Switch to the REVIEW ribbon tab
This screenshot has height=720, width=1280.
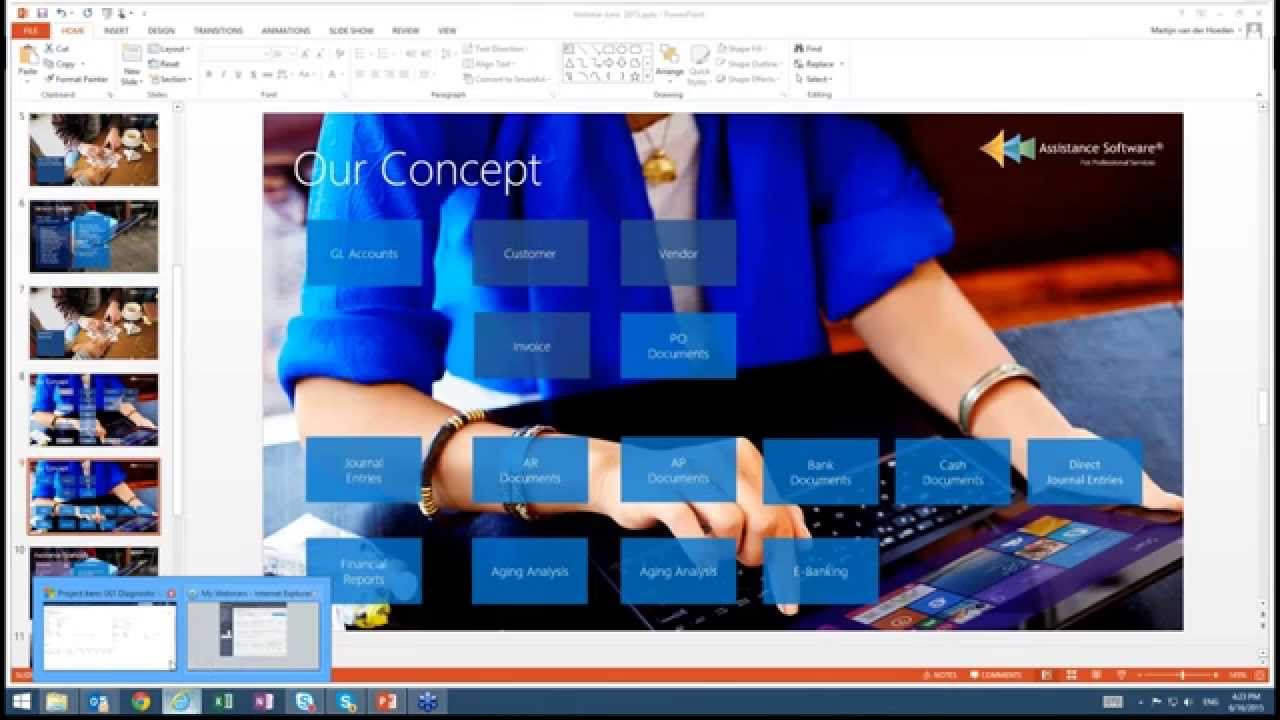click(x=406, y=31)
